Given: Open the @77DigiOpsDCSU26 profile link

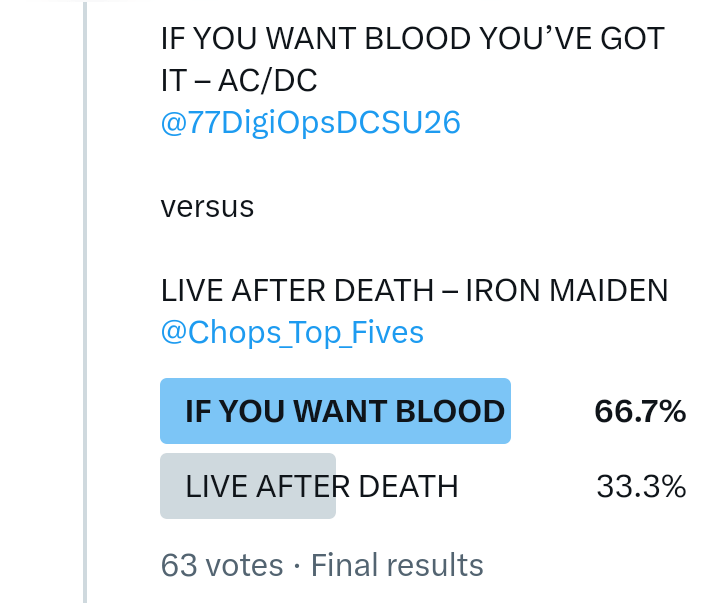Looking at the screenshot, I should point(310,122).
